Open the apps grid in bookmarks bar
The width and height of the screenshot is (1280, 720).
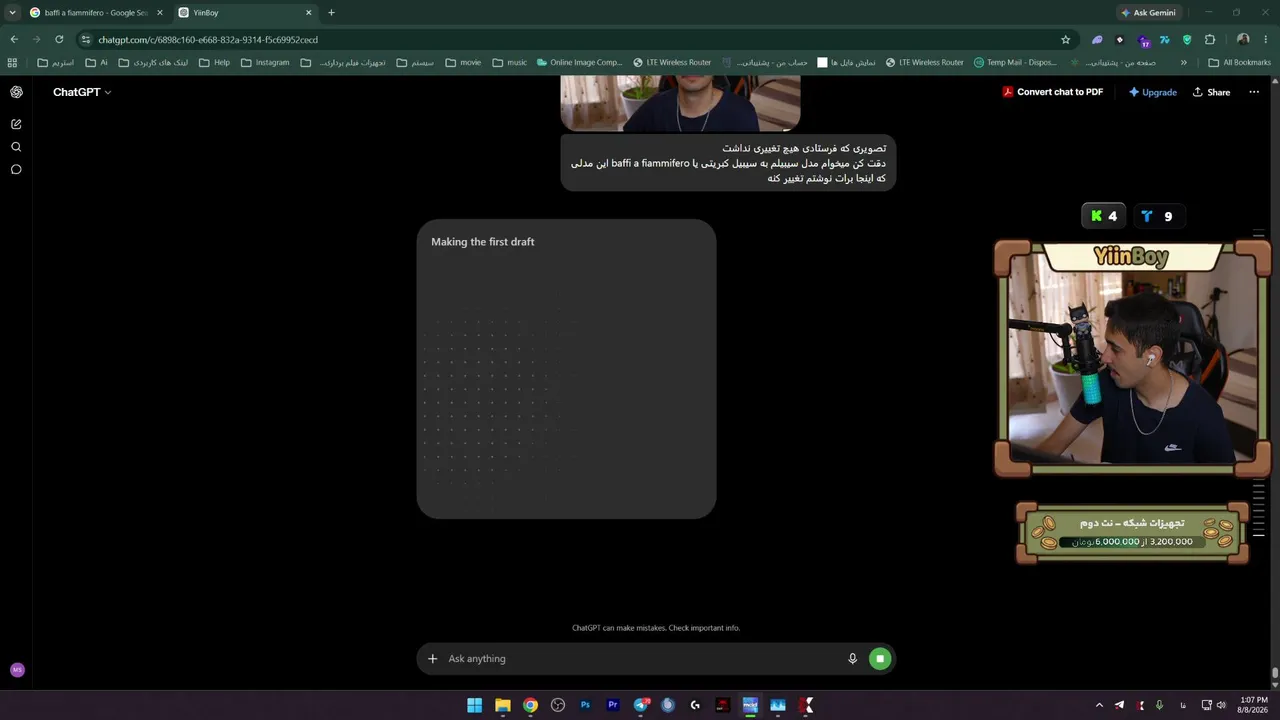click(x=12, y=62)
